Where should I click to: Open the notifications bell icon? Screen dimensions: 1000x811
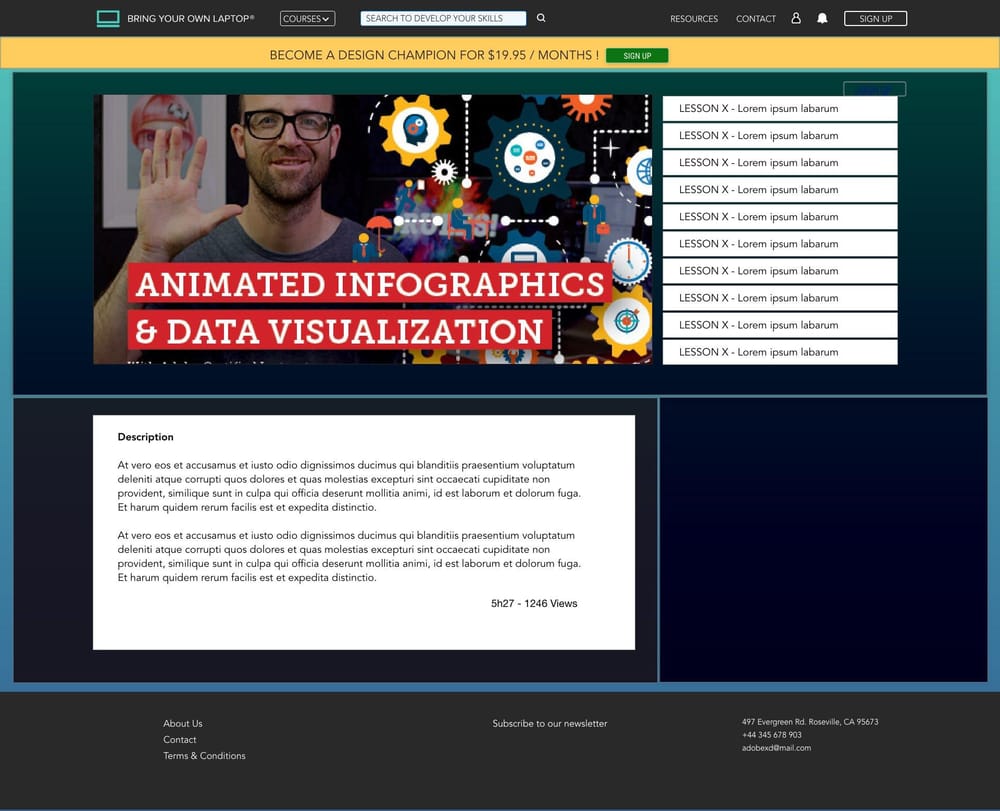click(822, 18)
